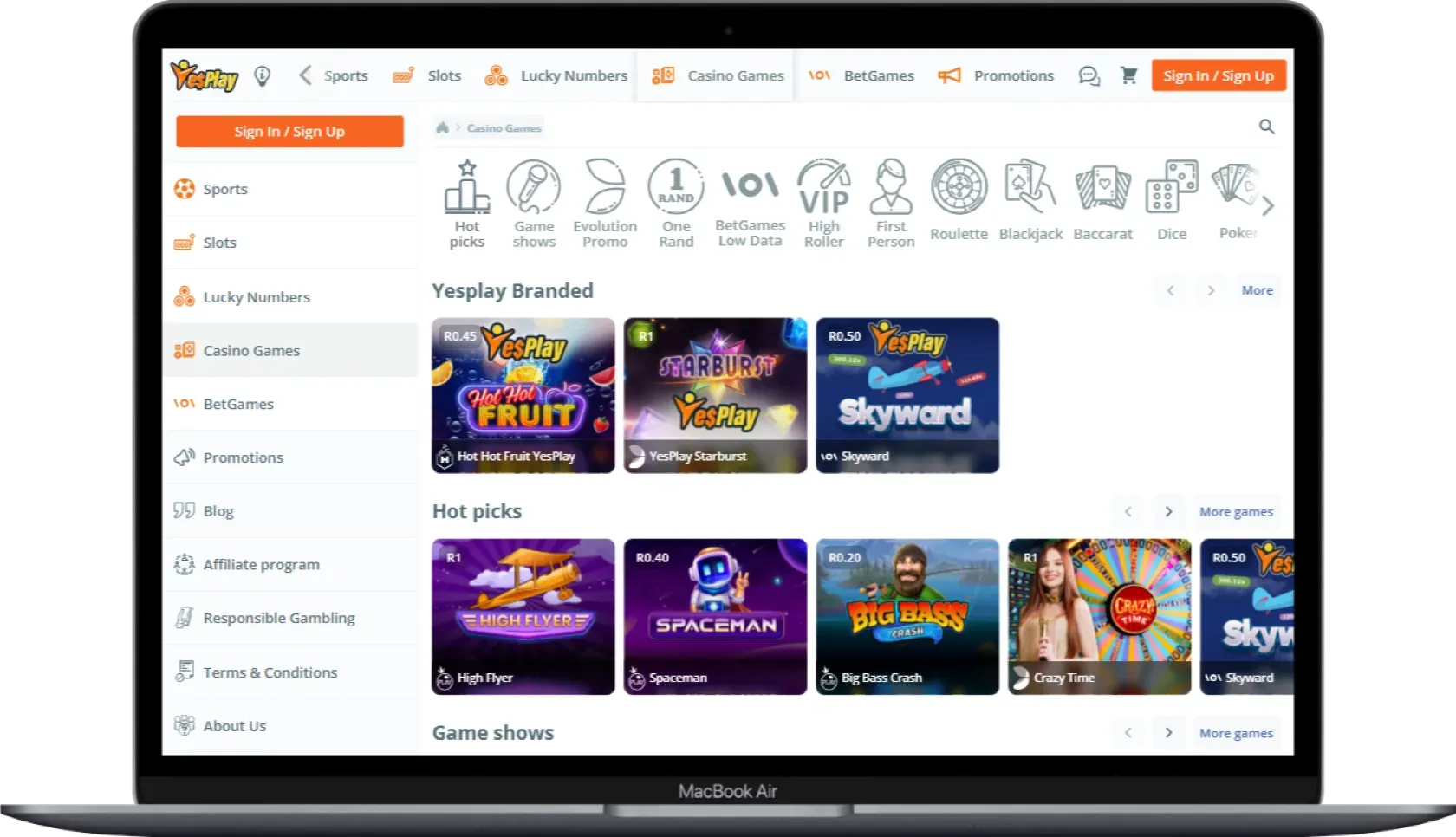Click the search magnifier icon

pos(1266,127)
